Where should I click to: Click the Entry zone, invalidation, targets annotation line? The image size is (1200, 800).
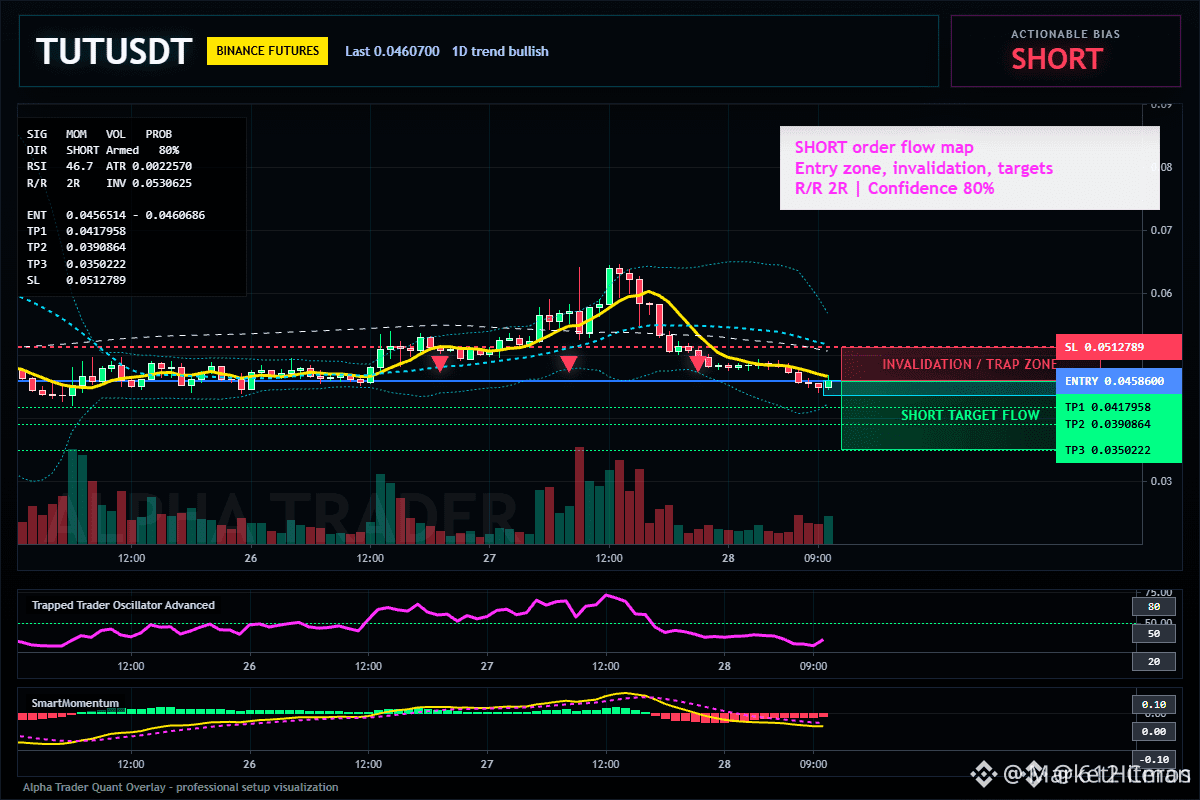[x=923, y=168]
